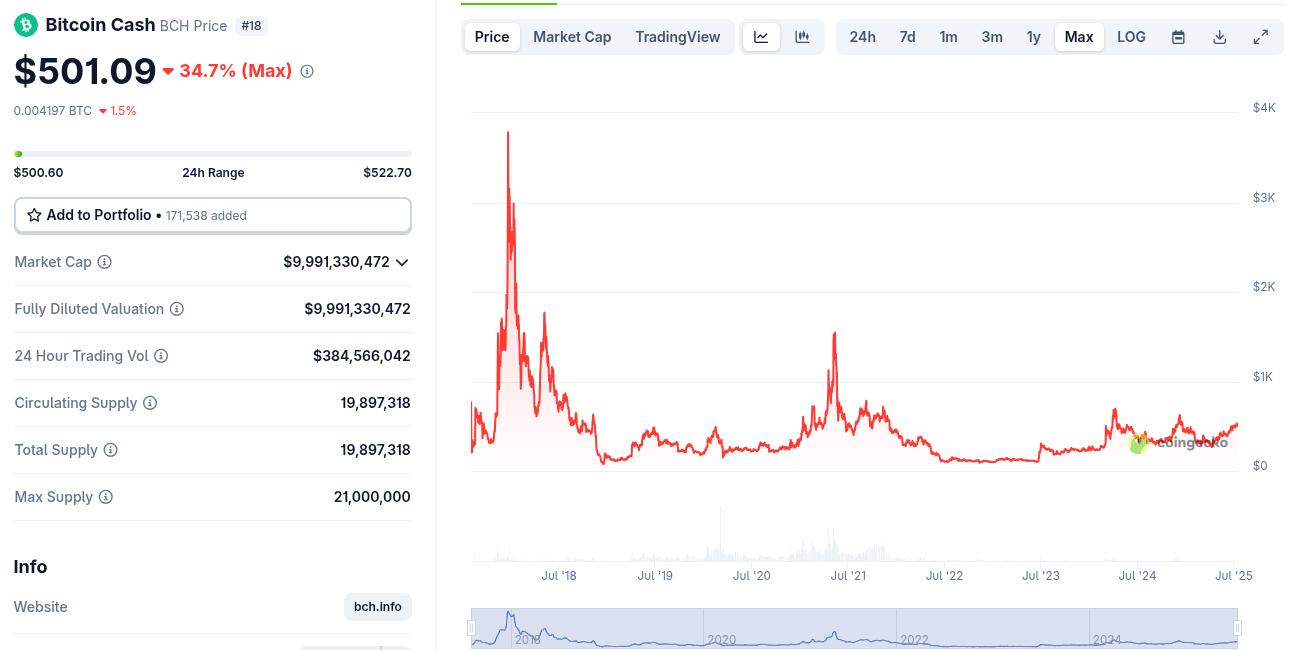Click the 24 Hour Trading Vol info icon
The width and height of the screenshot is (1290, 650).
click(x=161, y=356)
